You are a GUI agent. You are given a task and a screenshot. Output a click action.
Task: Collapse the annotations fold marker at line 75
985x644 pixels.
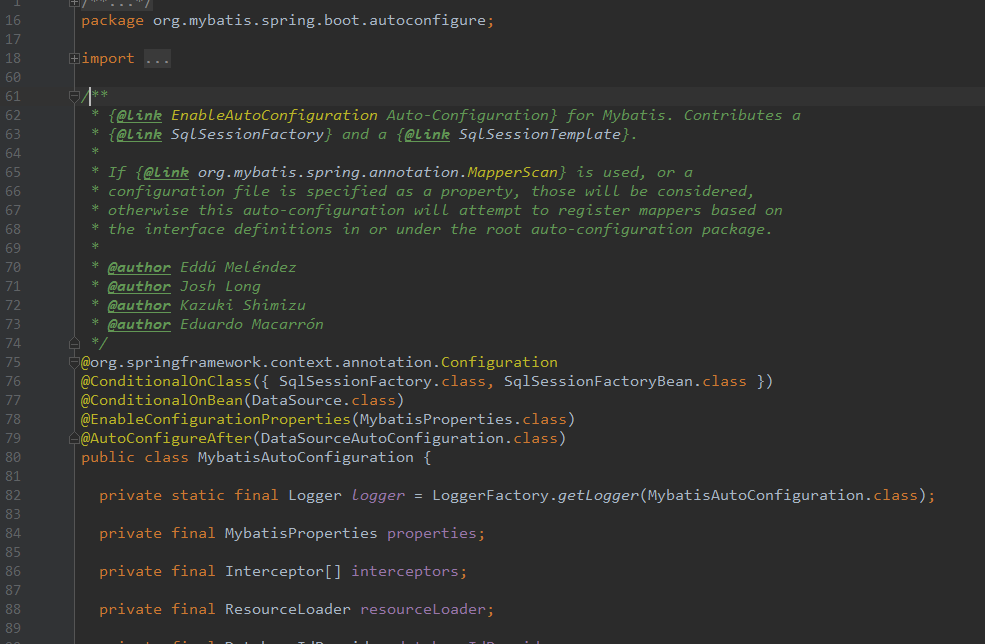pyautogui.click(x=74, y=363)
